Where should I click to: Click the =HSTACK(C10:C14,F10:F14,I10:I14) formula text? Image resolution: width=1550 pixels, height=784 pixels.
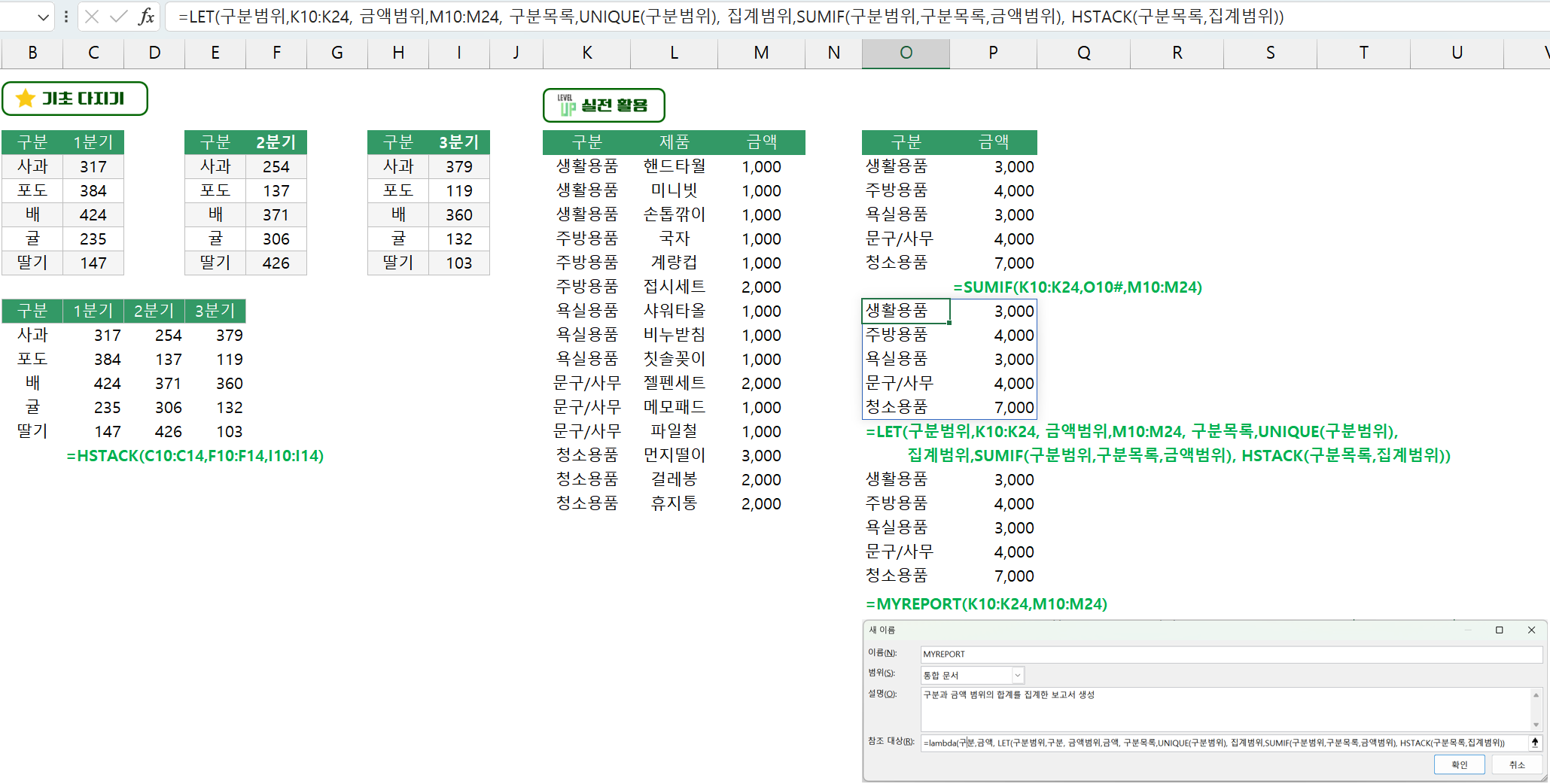click(x=195, y=456)
